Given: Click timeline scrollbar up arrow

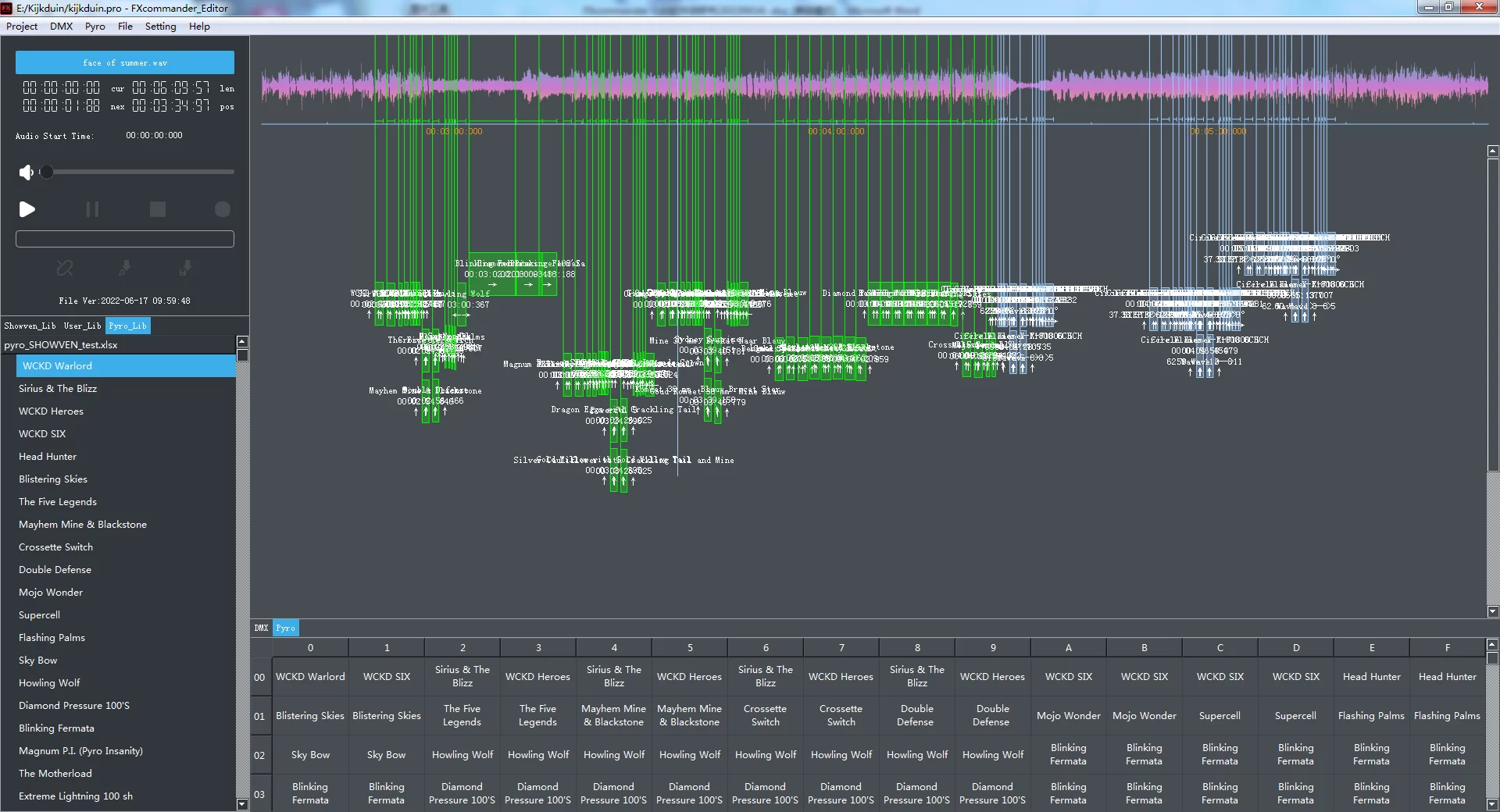Looking at the screenshot, I should point(1493,151).
